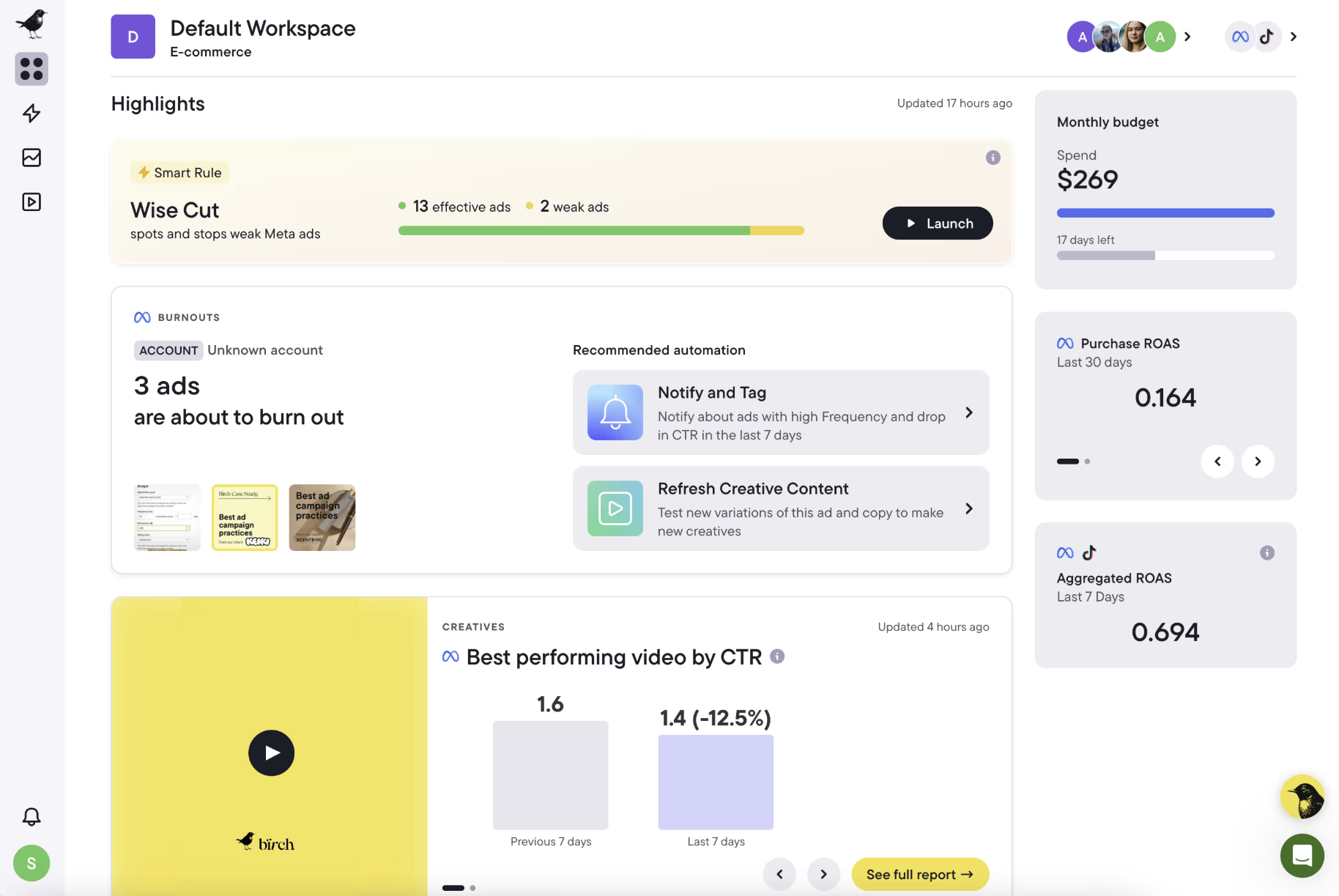Open the notifications bell icon
The image size is (1339, 896).
tap(31, 817)
